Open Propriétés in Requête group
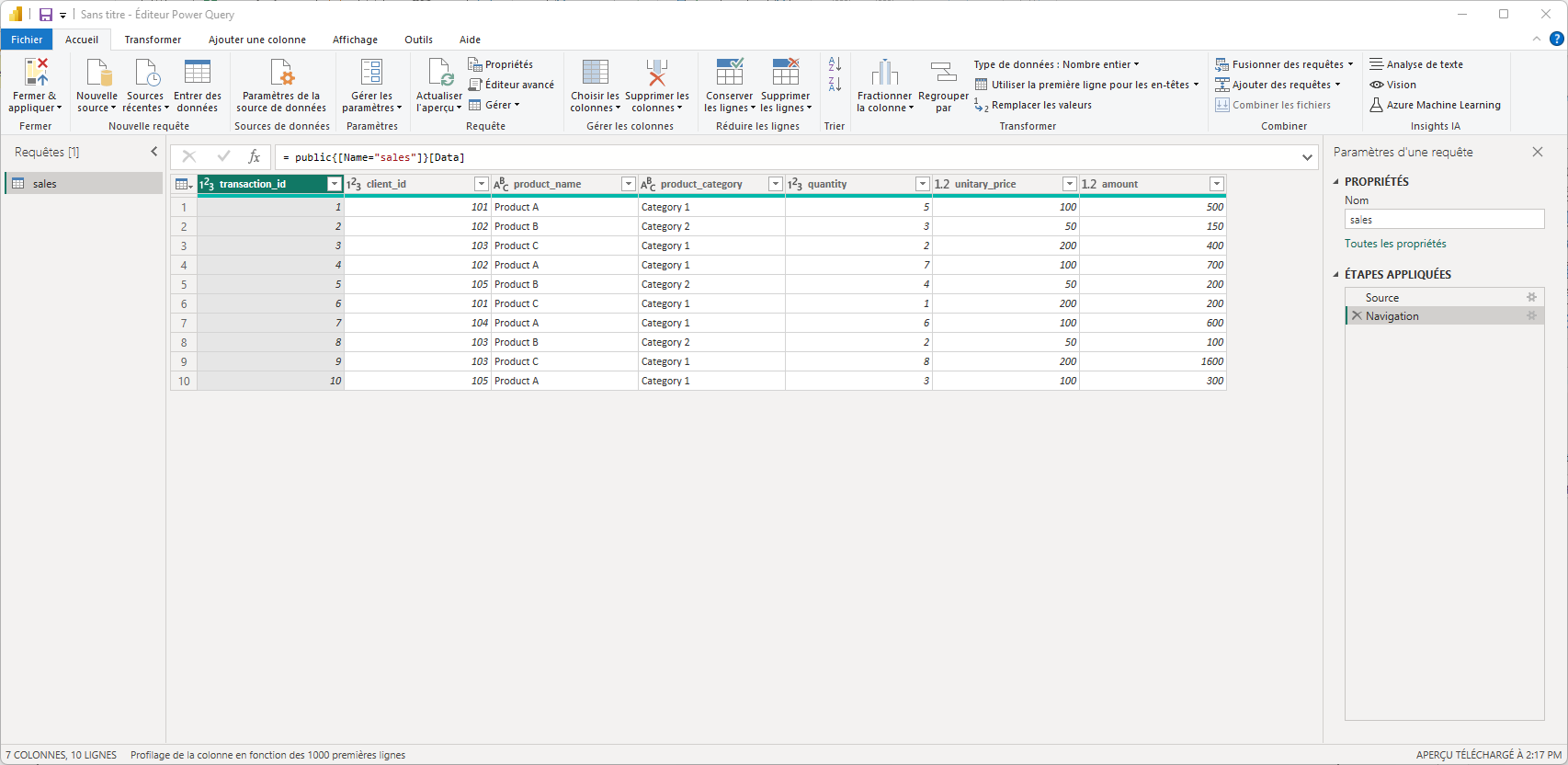This screenshot has height=765, width=1568. [x=501, y=64]
